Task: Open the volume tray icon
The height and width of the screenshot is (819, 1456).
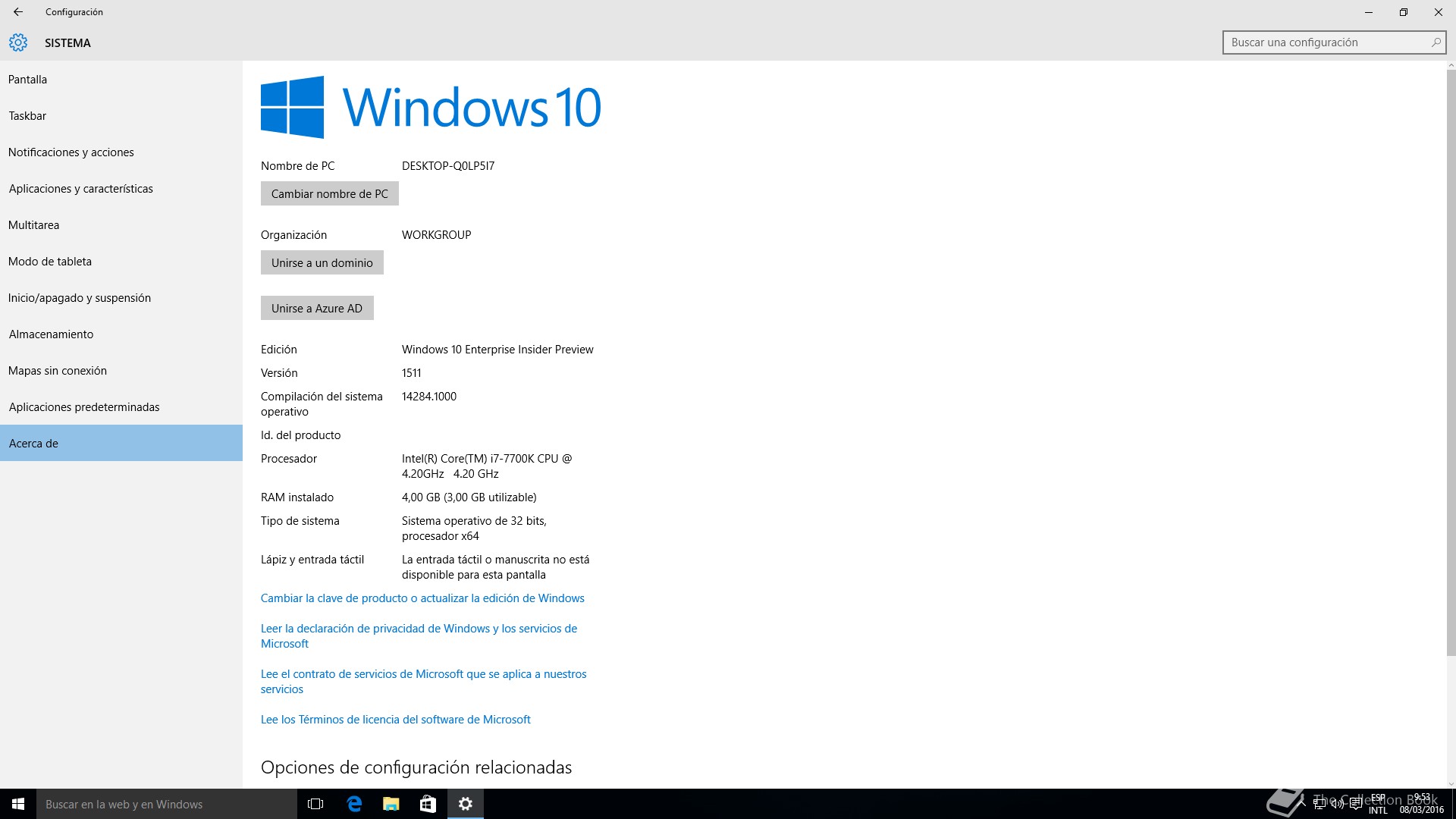Action: [x=1338, y=804]
